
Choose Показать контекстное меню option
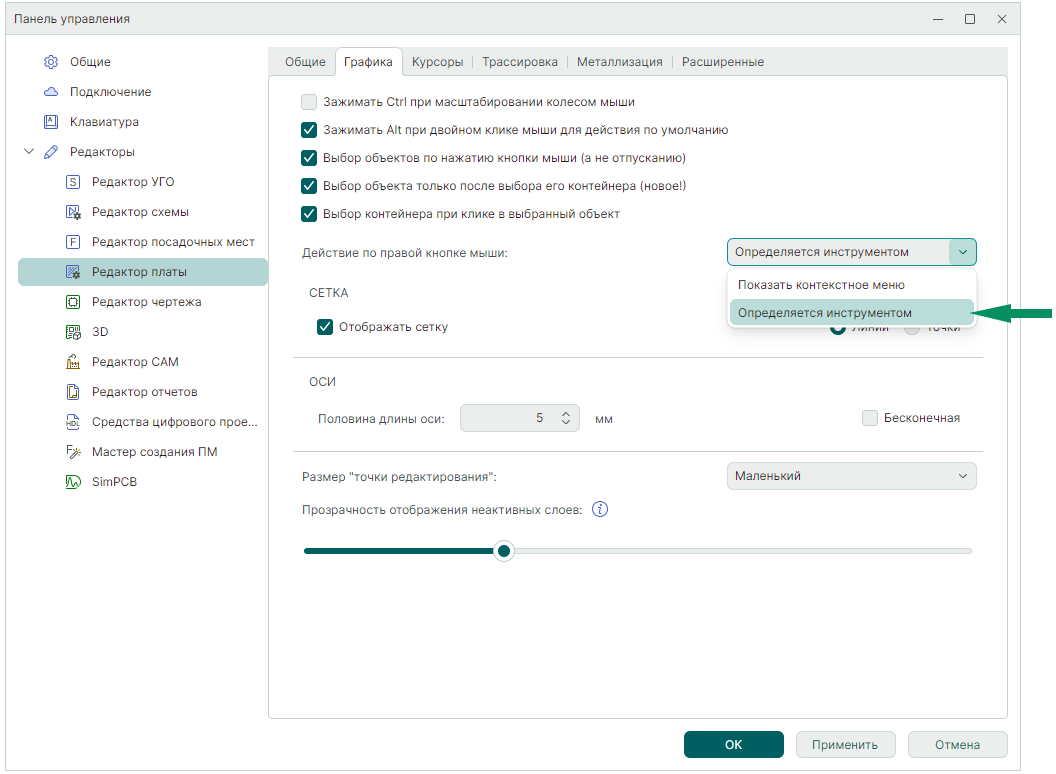click(820, 285)
